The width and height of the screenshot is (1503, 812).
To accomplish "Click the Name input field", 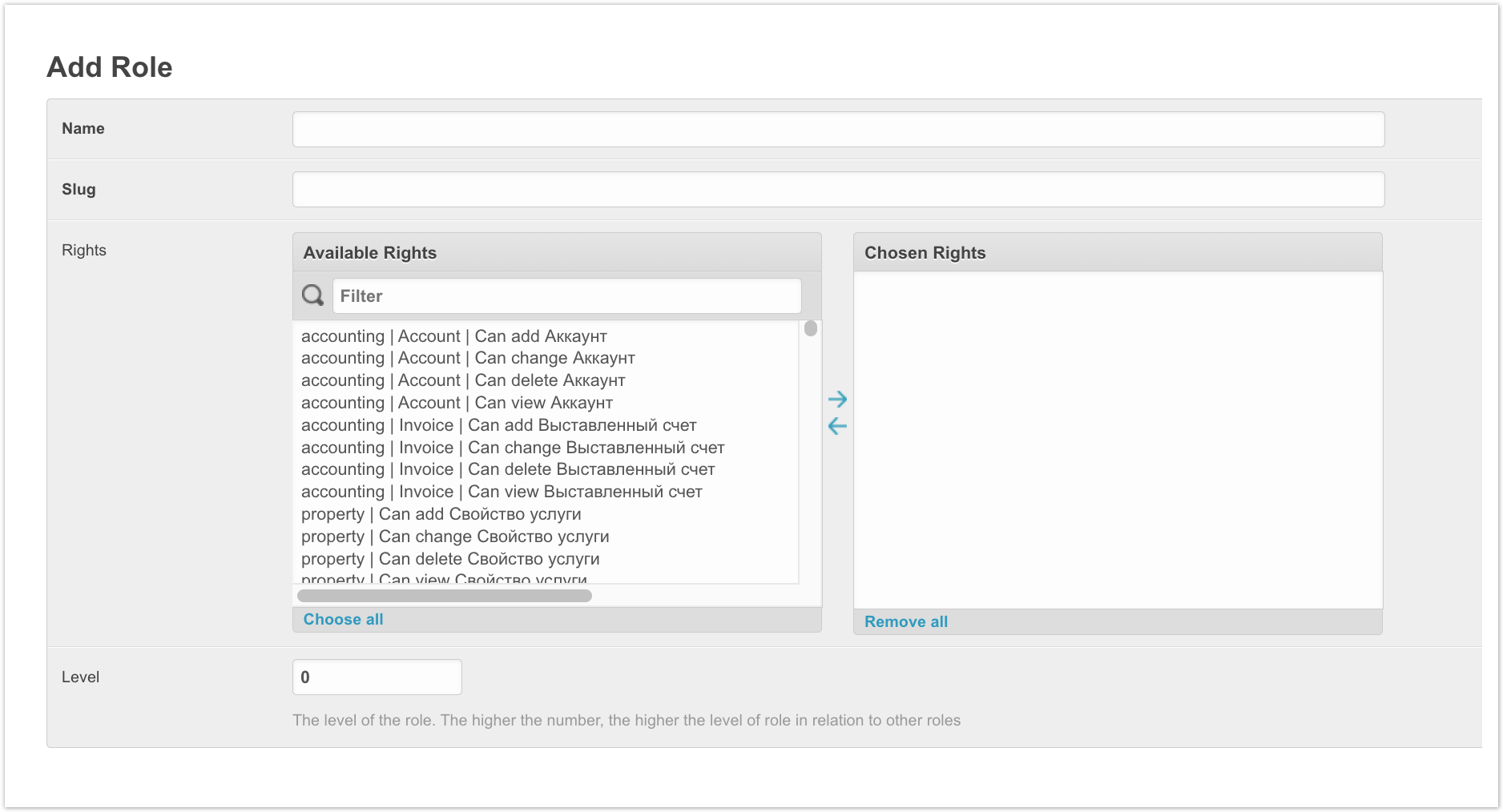I will 838,129.
